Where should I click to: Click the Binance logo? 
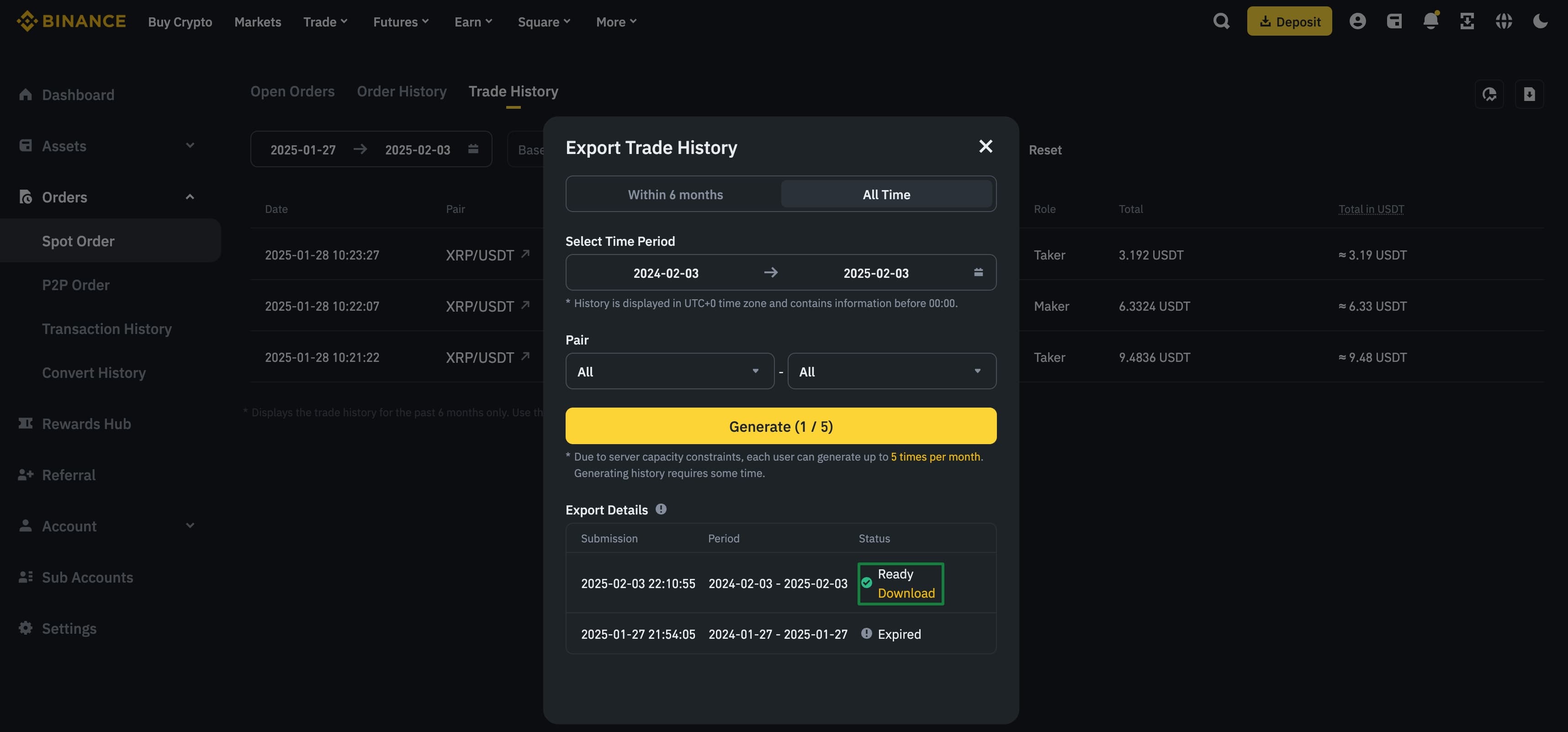tap(71, 21)
